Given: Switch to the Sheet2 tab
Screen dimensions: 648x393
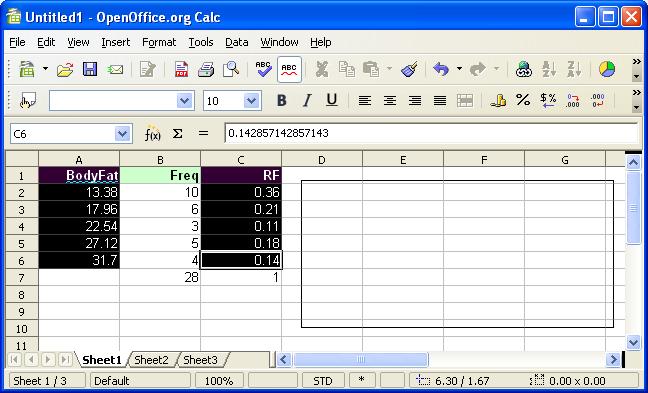Looking at the screenshot, I should point(151,360).
